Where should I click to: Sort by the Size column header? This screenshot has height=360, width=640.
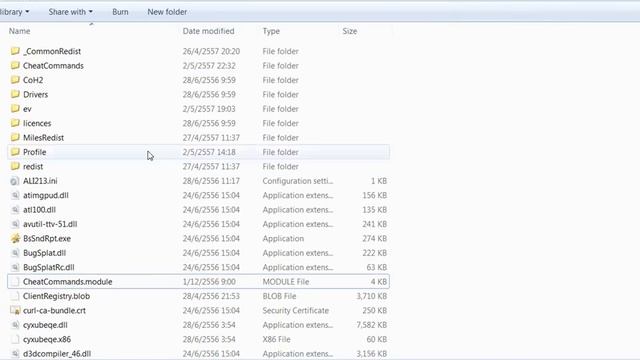pyautogui.click(x=350, y=31)
